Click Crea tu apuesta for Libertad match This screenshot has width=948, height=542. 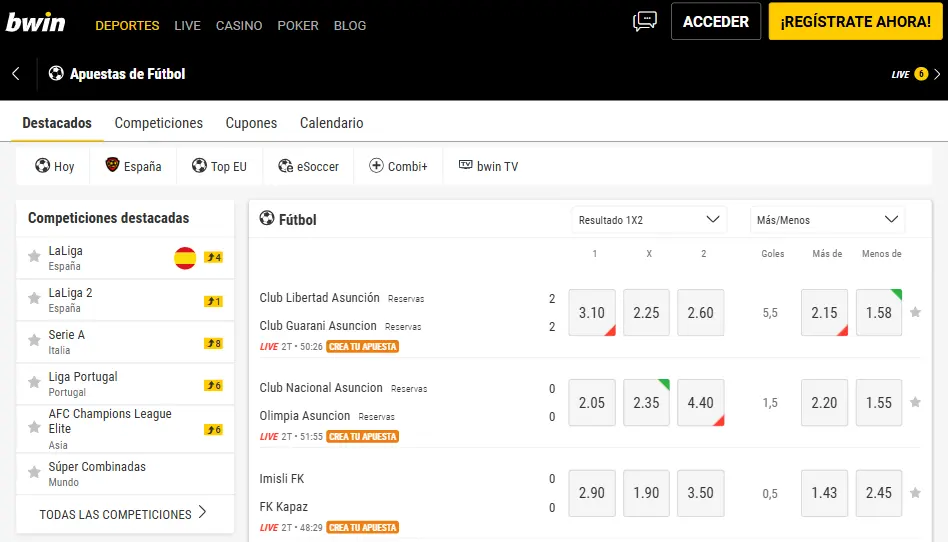click(363, 347)
